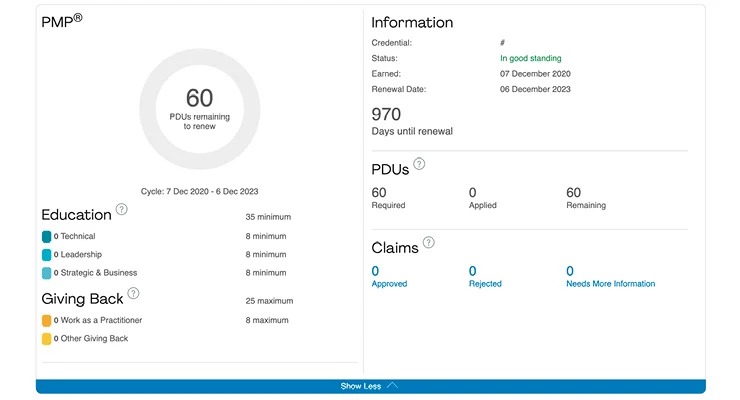
Task: Click the 0 count above Rejected
Action: 472,271
